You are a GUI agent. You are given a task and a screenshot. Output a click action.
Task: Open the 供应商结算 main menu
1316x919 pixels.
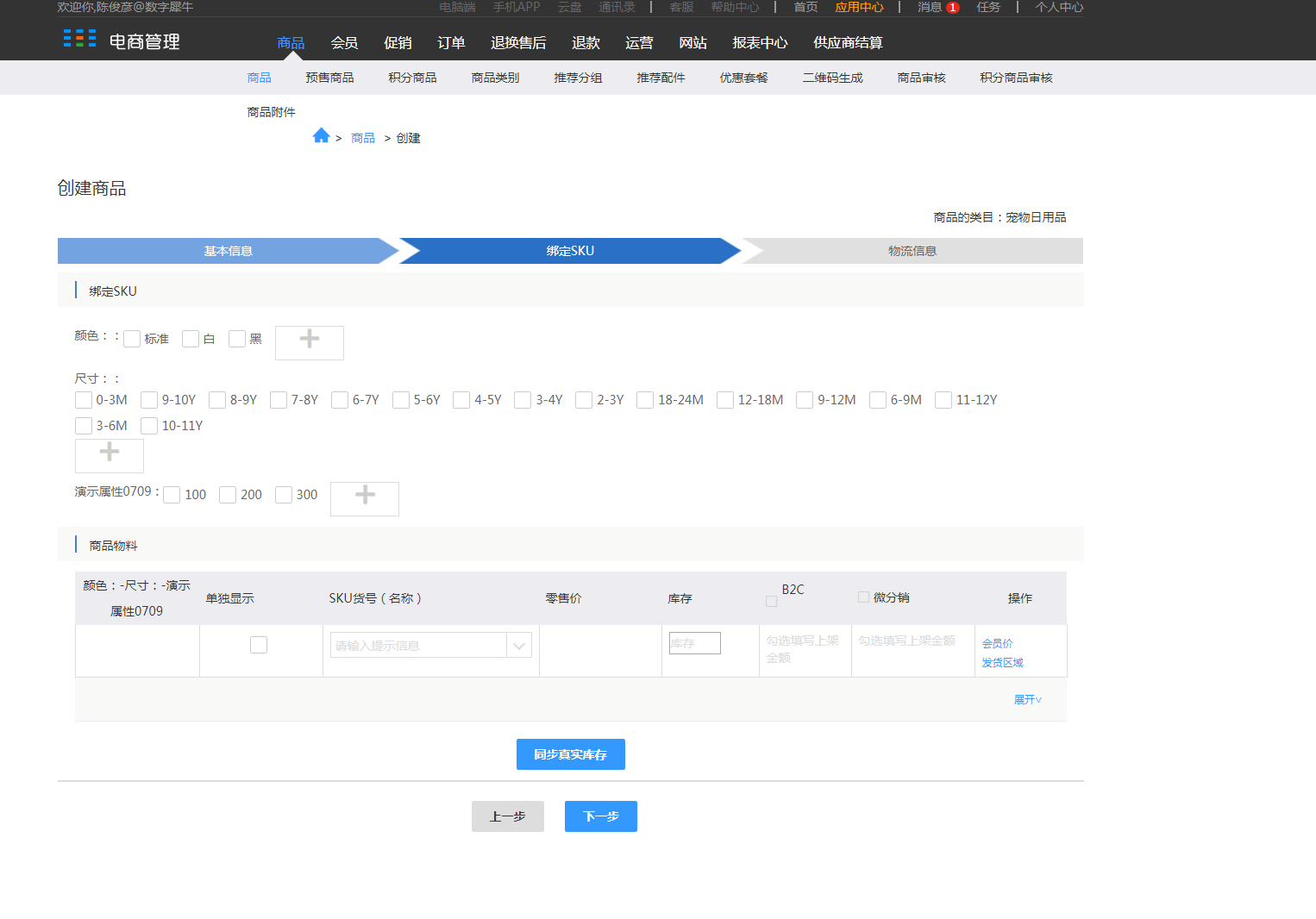pyautogui.click(x=848, y=42)
